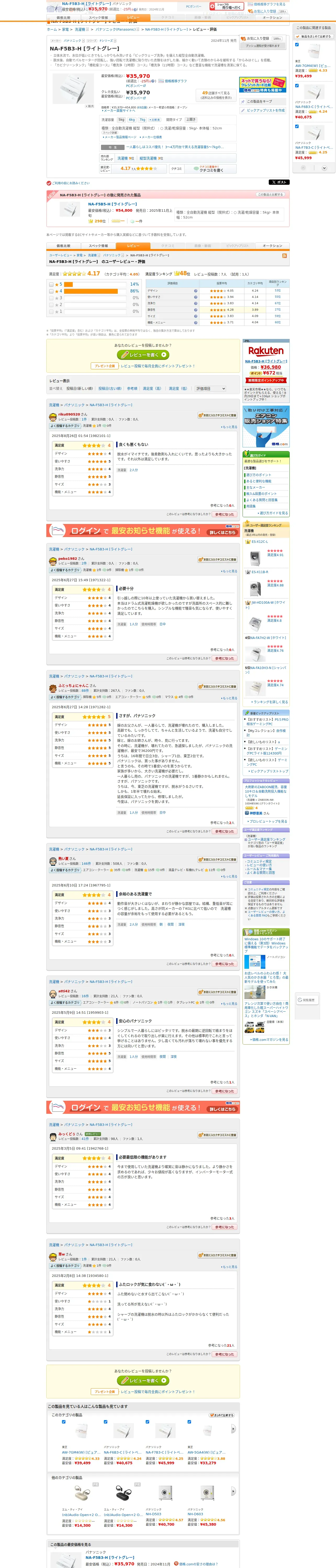Open 画像・動画 tab above the user review heading
The width and height of the screenshot is (336, 1568).
click(203, 246)
